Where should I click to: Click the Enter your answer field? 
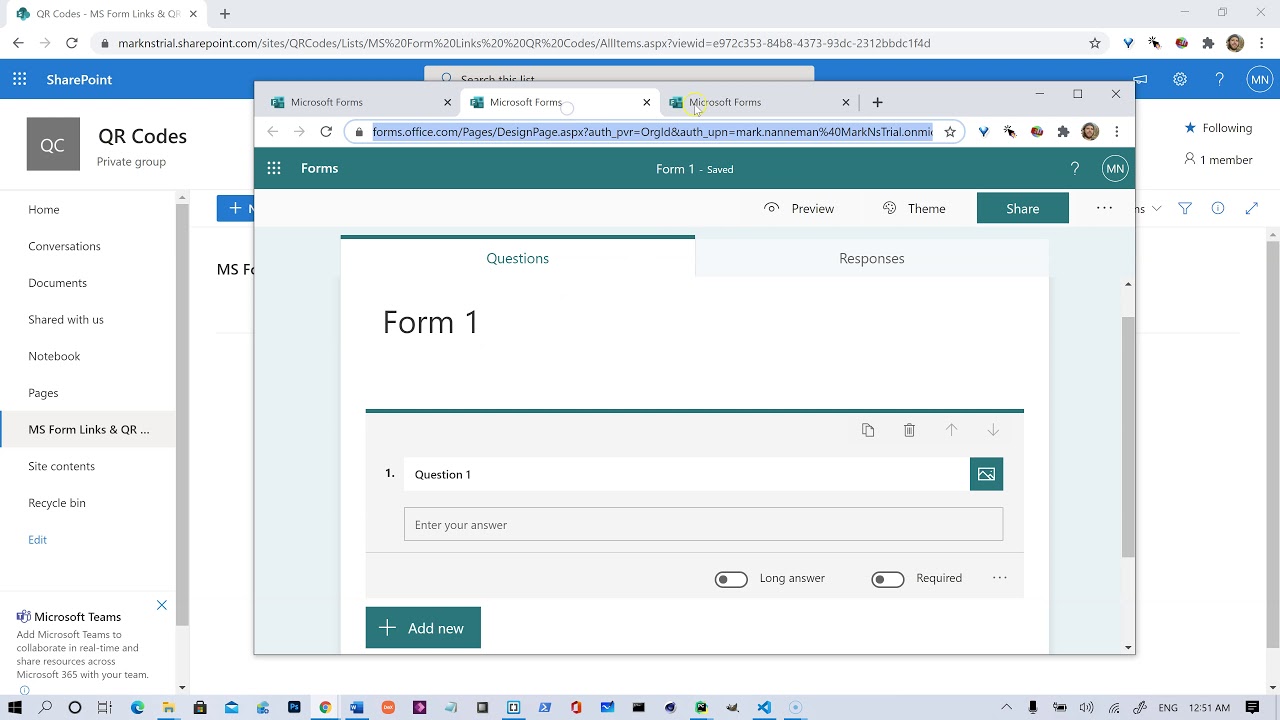tap(703, 524)
